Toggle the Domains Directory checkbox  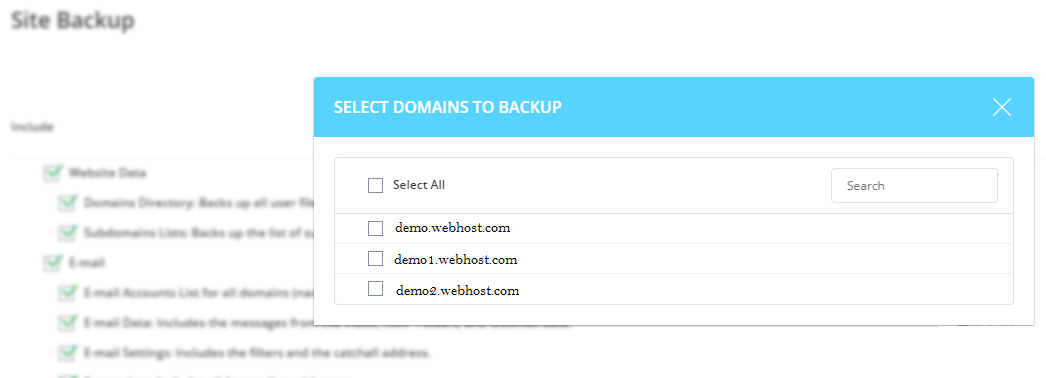pyautogui.click(x=67, y=203)
